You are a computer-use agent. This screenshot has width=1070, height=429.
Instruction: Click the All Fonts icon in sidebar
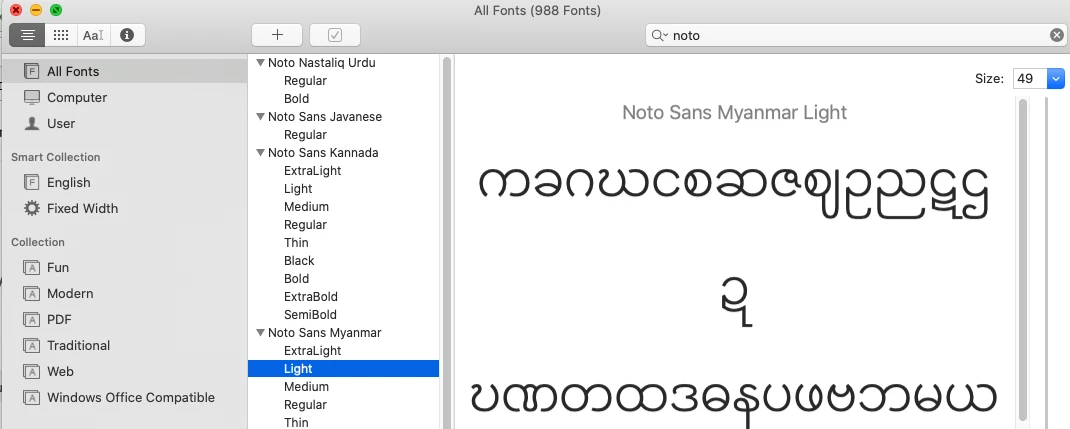tap(31, 72)
